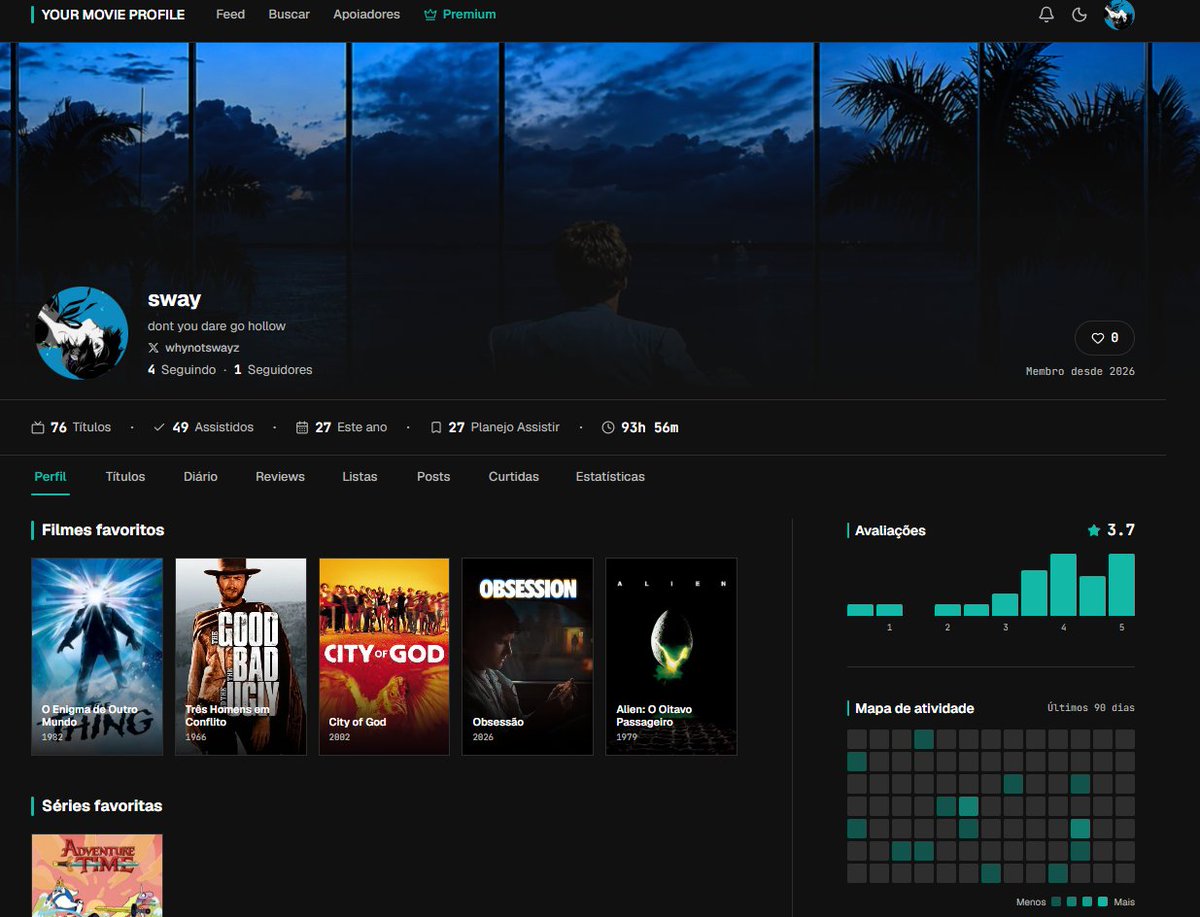Open the City of God poster

tap(384, 656)
